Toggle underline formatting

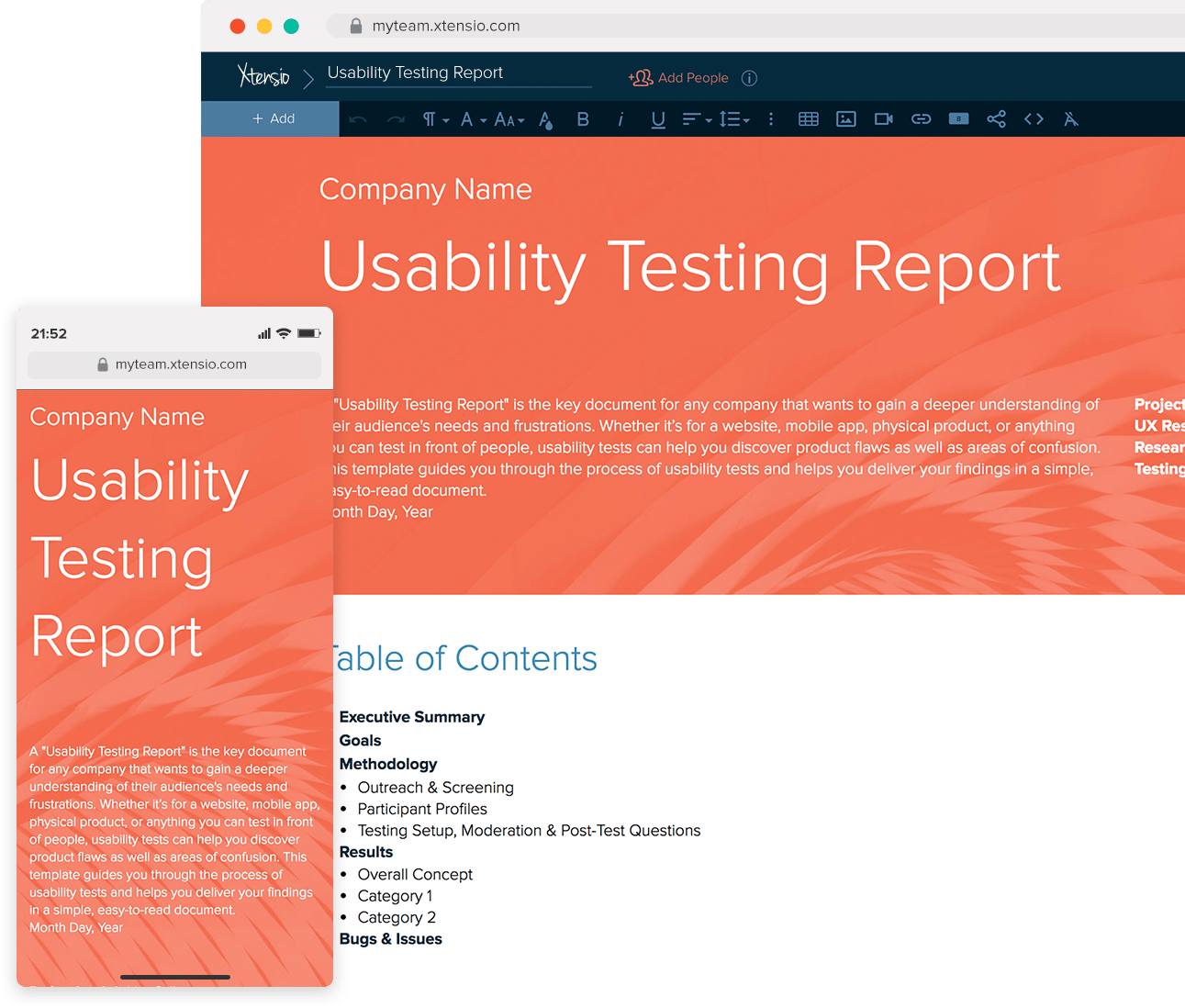coord(657,118)
